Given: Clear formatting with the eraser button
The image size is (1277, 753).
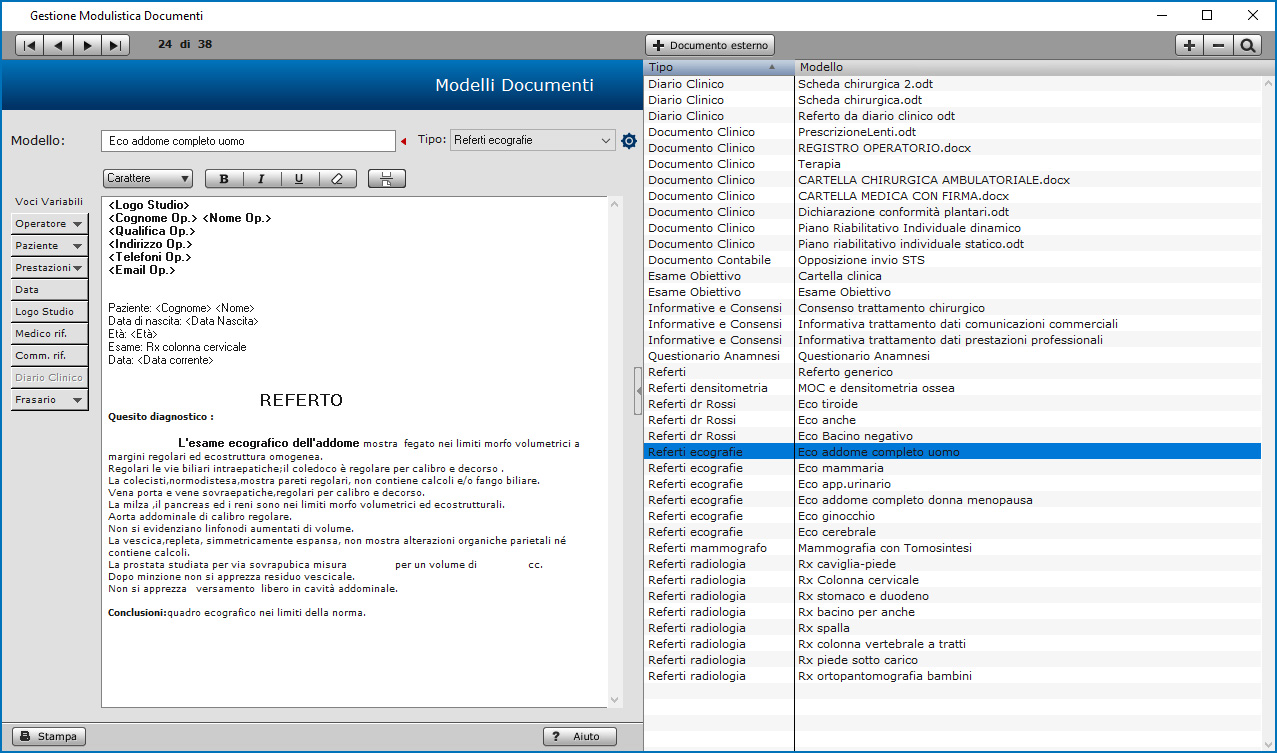Looking at the screenshot, I should click(x=337, y=179).
